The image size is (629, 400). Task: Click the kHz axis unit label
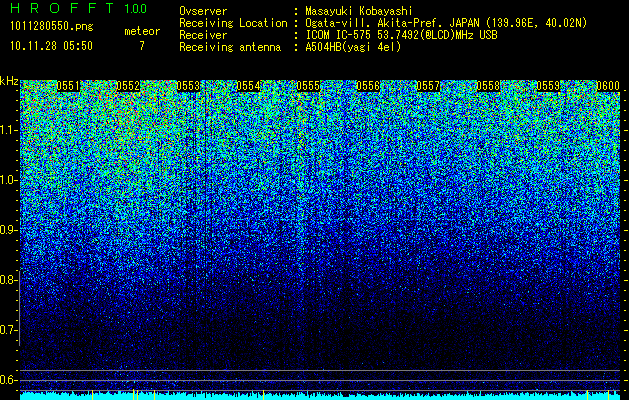(9, 81)
